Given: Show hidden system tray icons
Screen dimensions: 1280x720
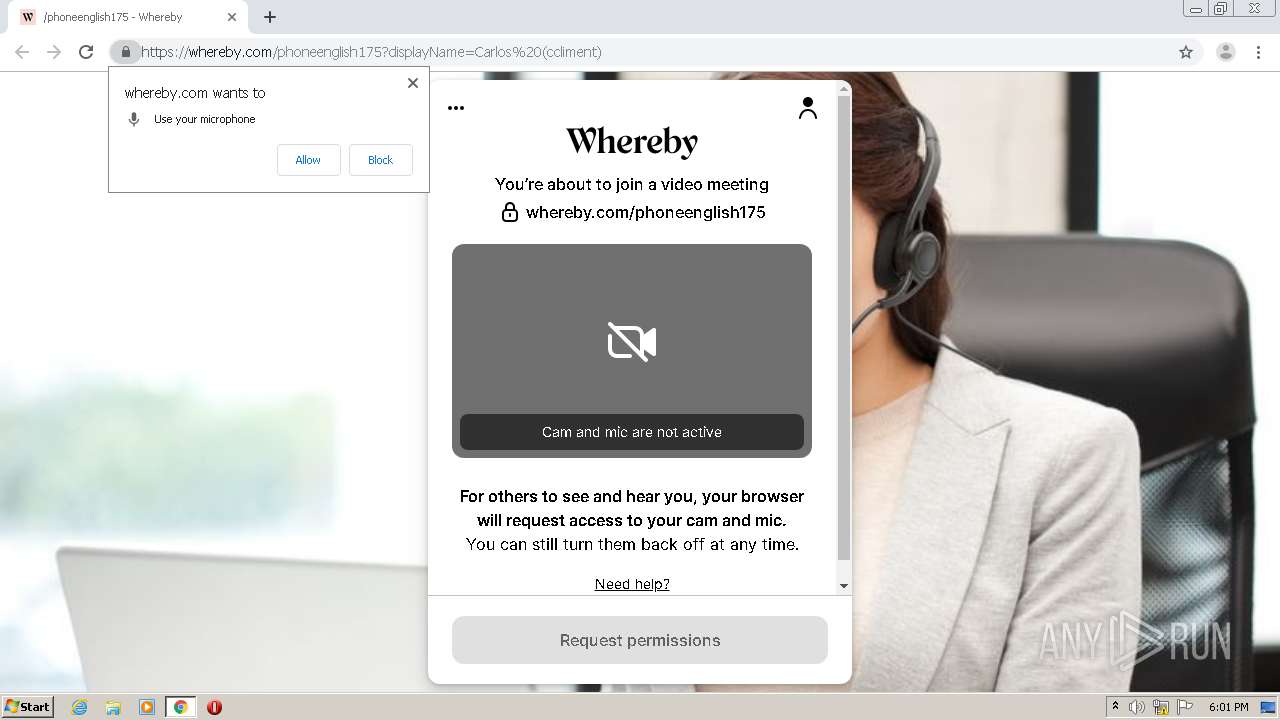Looking at the screenshot, I should (1115, 707).
